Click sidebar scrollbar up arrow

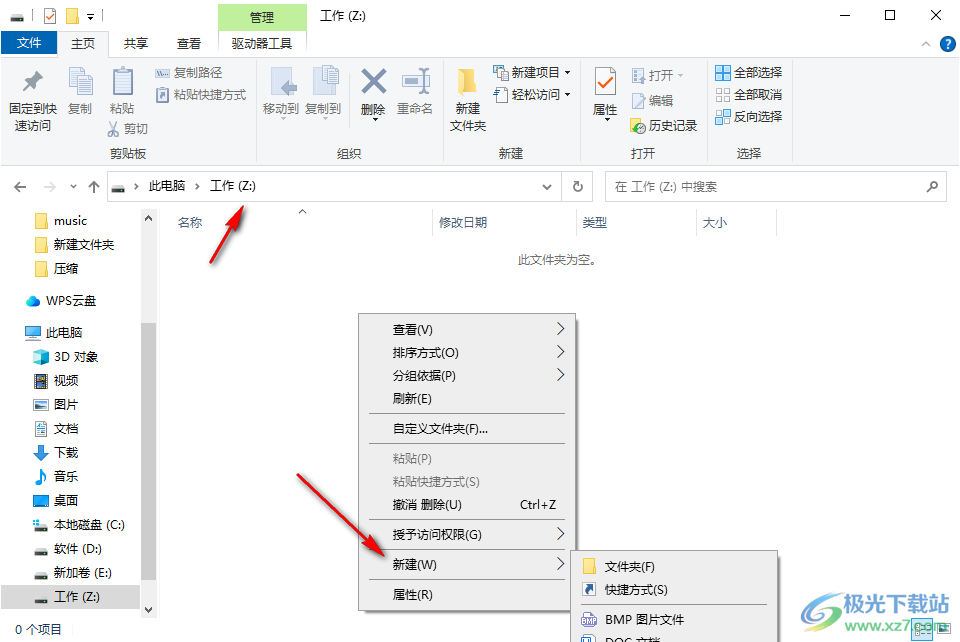pyautogui.click(x=148, y=218)
